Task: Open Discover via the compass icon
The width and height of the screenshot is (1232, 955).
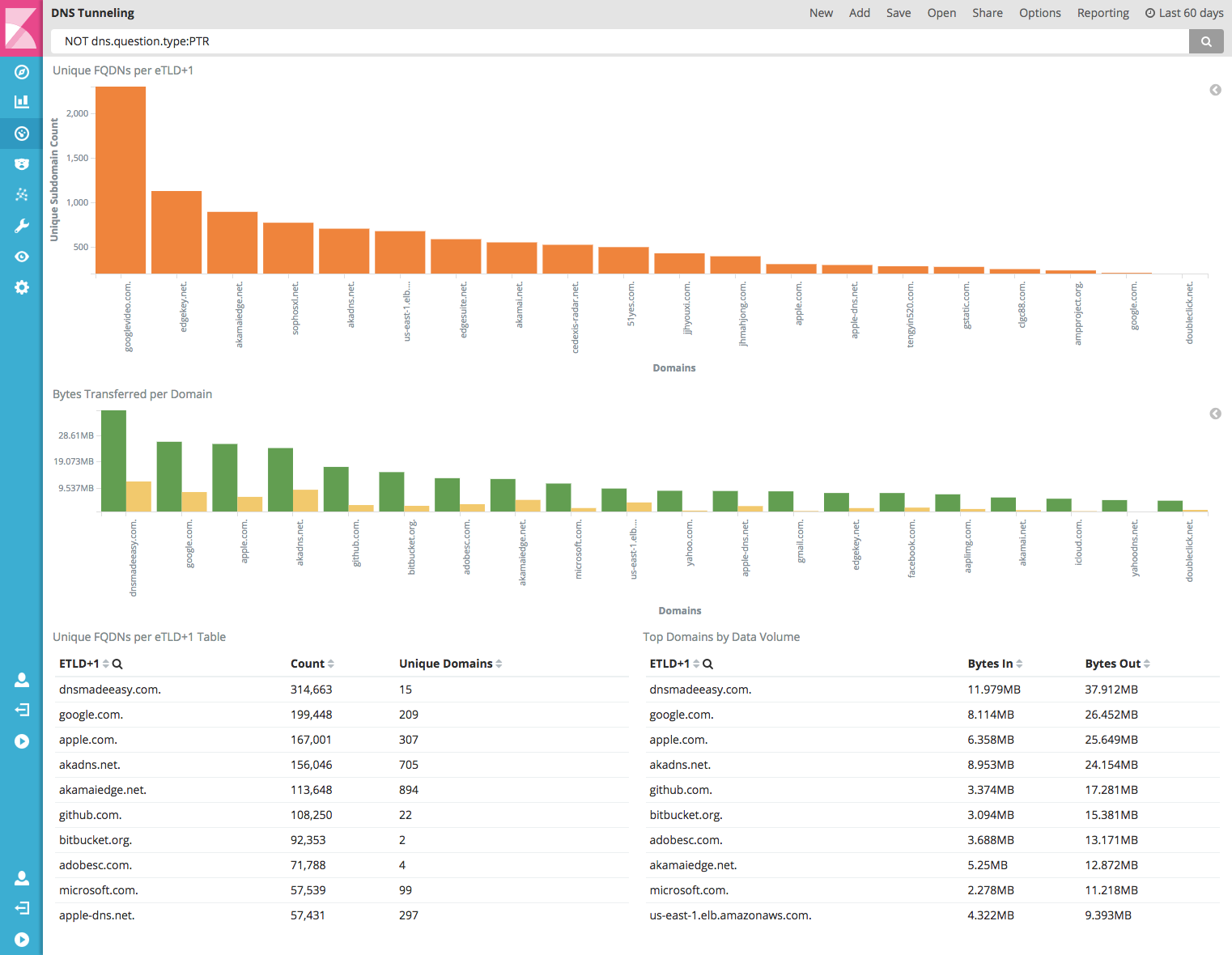Action: [22, 72]
